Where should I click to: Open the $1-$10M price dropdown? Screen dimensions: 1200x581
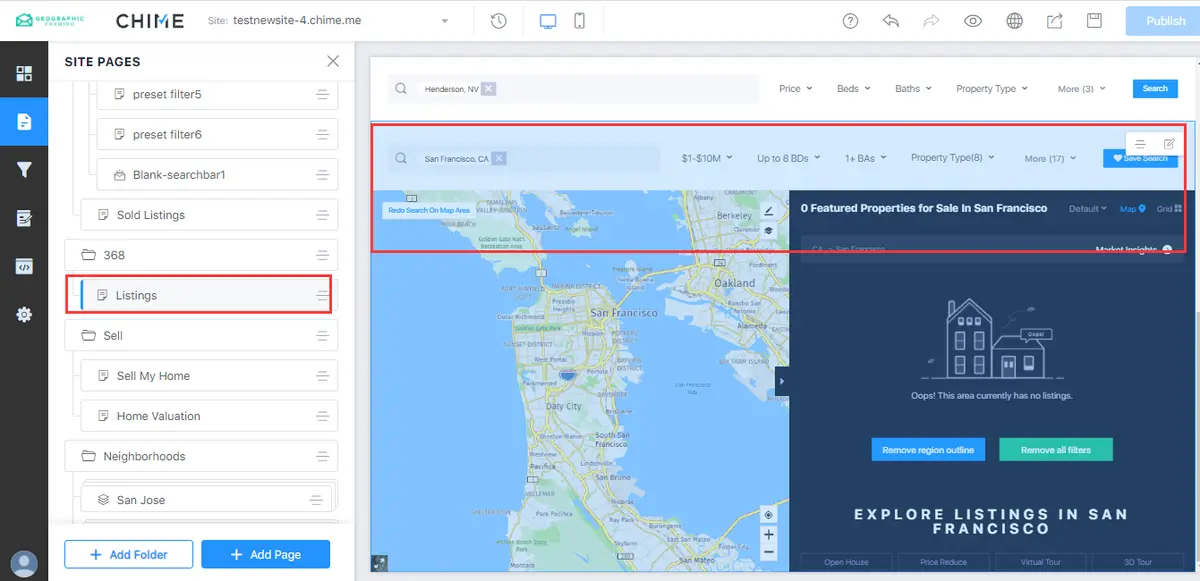tap(706, 158)
